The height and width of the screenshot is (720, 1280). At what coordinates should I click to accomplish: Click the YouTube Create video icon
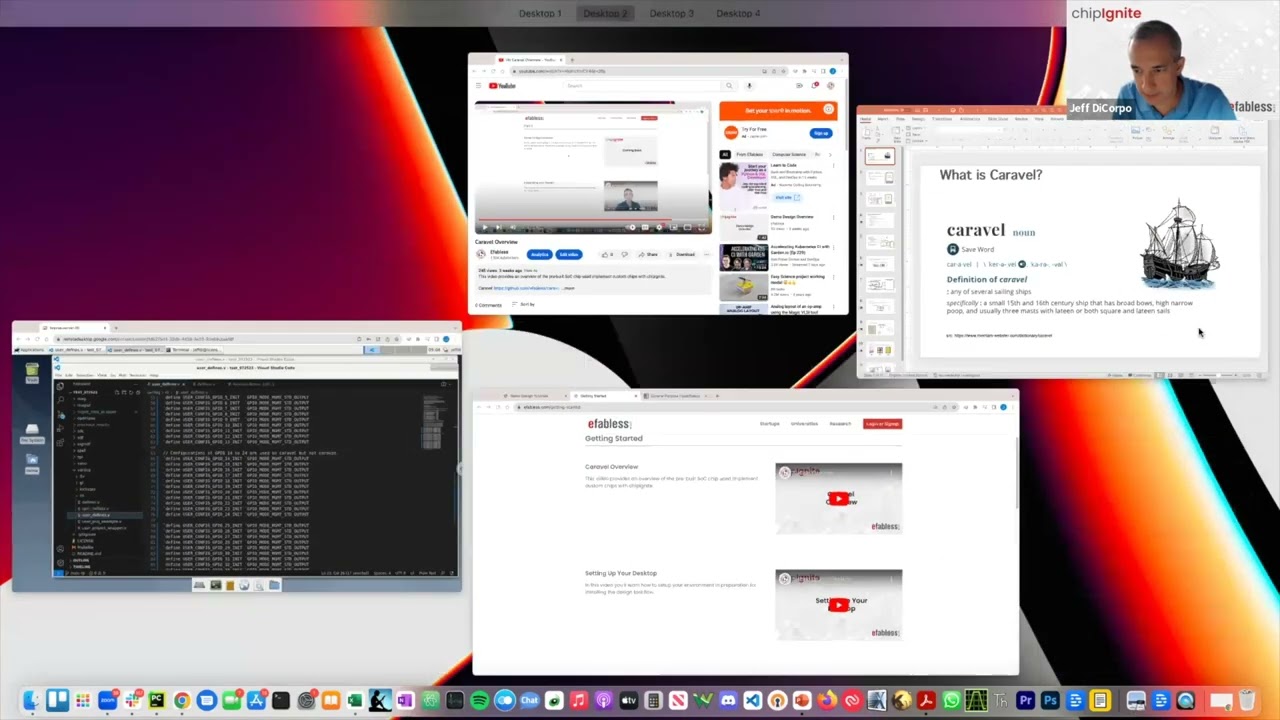tap(799, 86)
